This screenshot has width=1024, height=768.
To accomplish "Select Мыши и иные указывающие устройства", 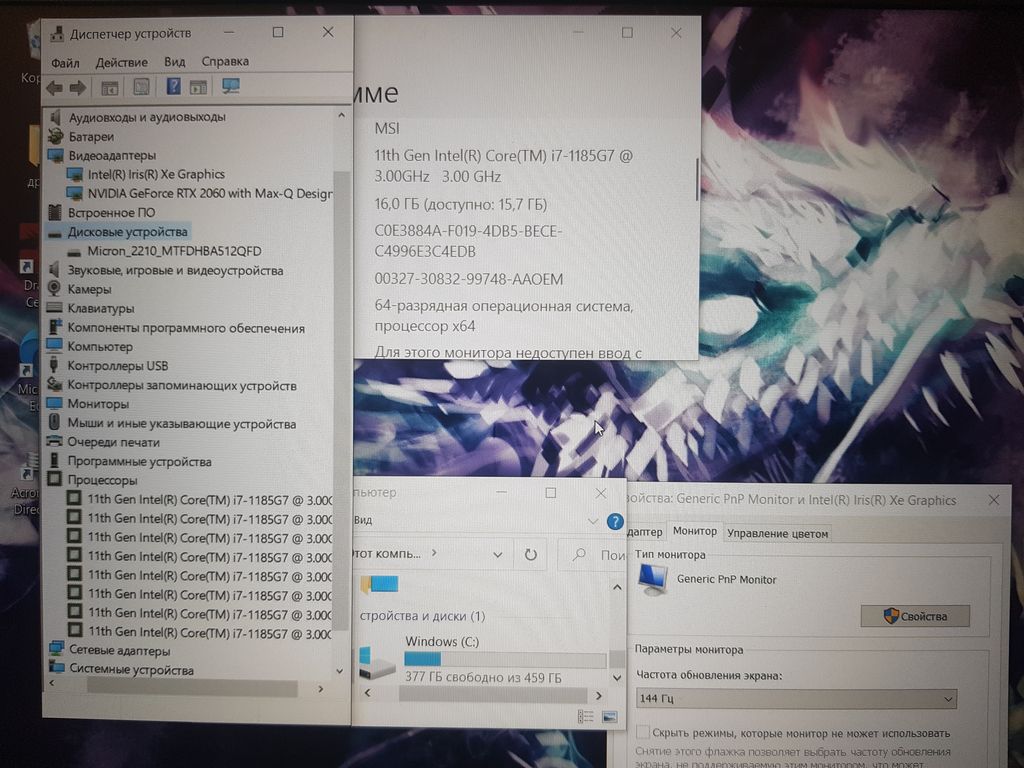I will click(x=182, y=424).
